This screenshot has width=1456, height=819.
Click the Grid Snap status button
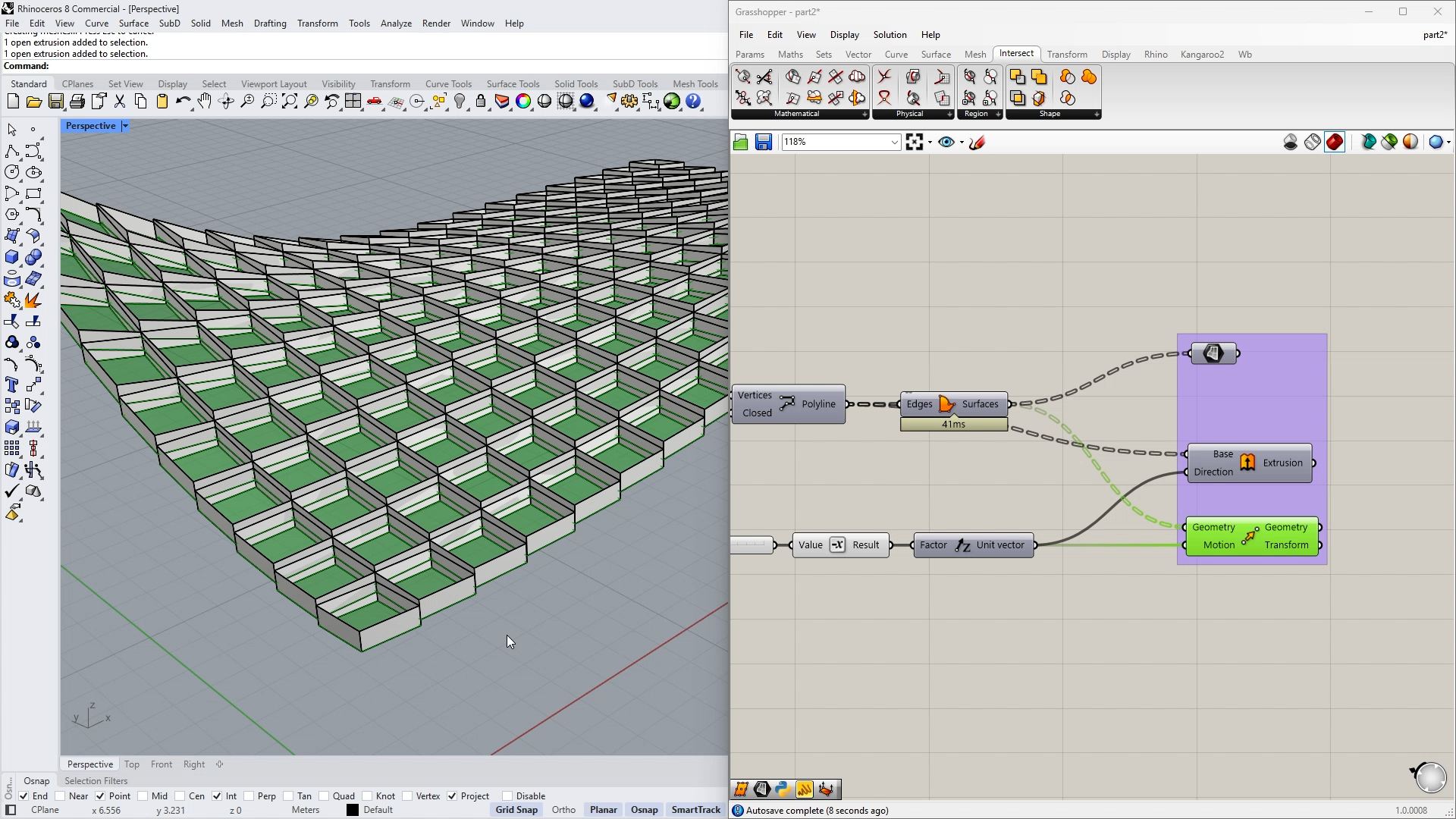pyautogui.click(x=516, y=810)
